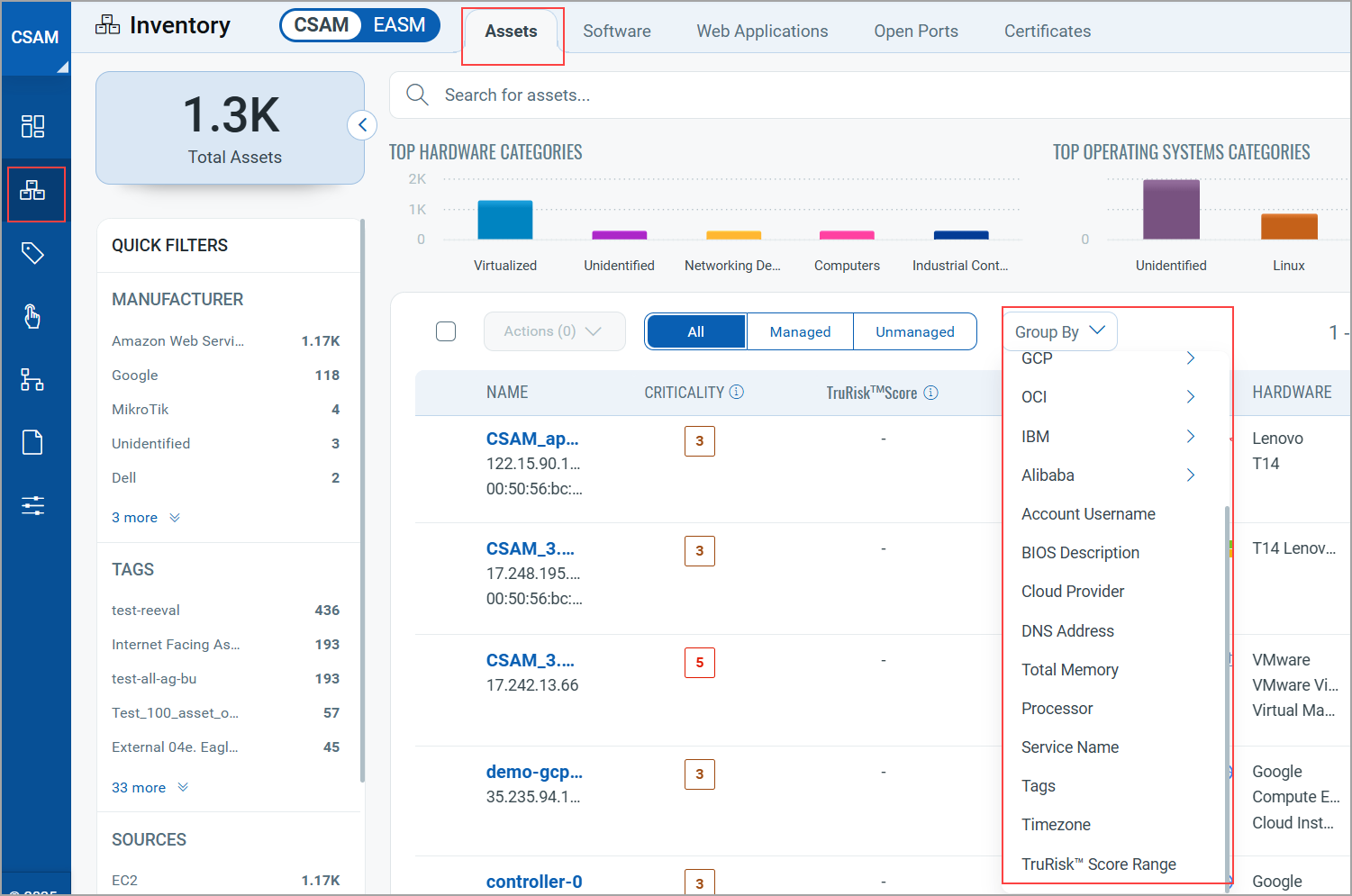Group by Timezone
The height and width of the screenshot is (896, 1352).
click(x=1056, y=825)
